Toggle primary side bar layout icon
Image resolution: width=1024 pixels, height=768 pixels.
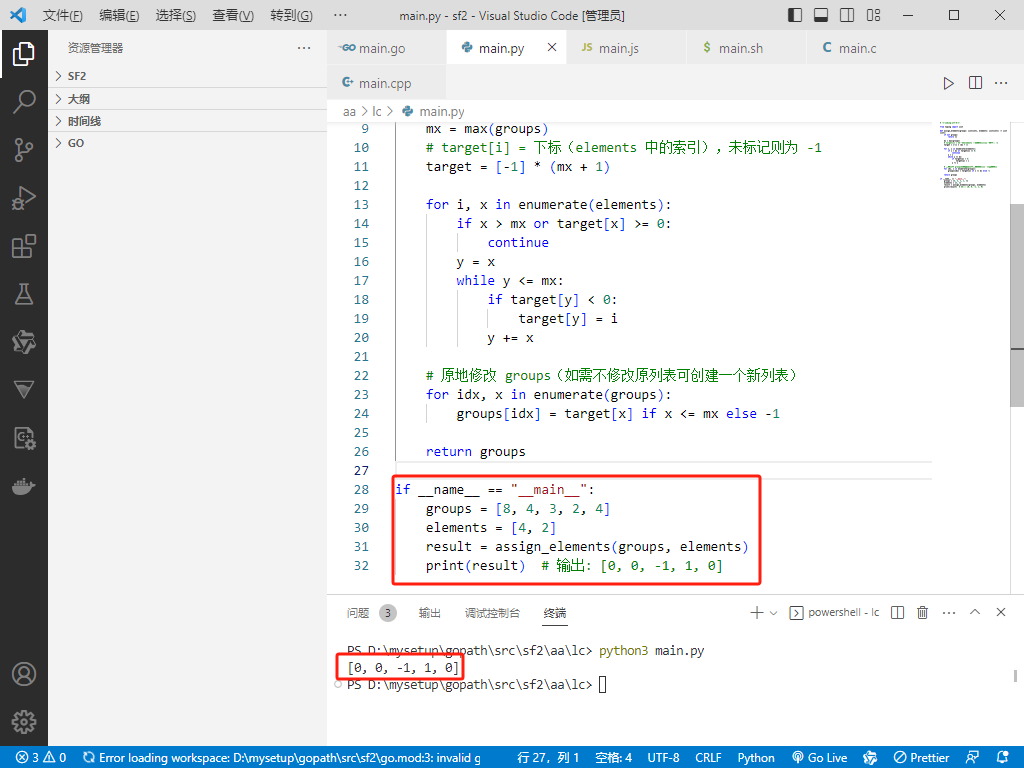coord(795,15)
